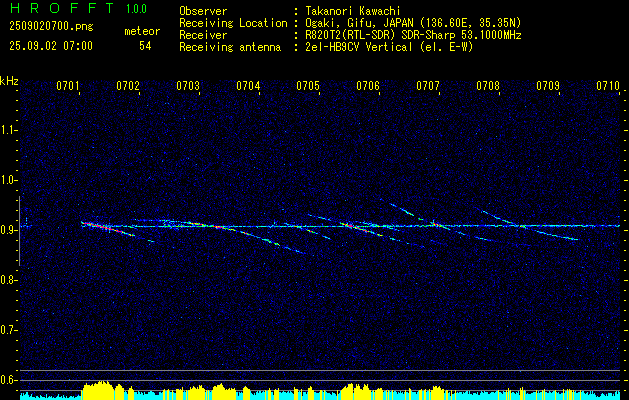Click the Receiver field label

[203, 35]
